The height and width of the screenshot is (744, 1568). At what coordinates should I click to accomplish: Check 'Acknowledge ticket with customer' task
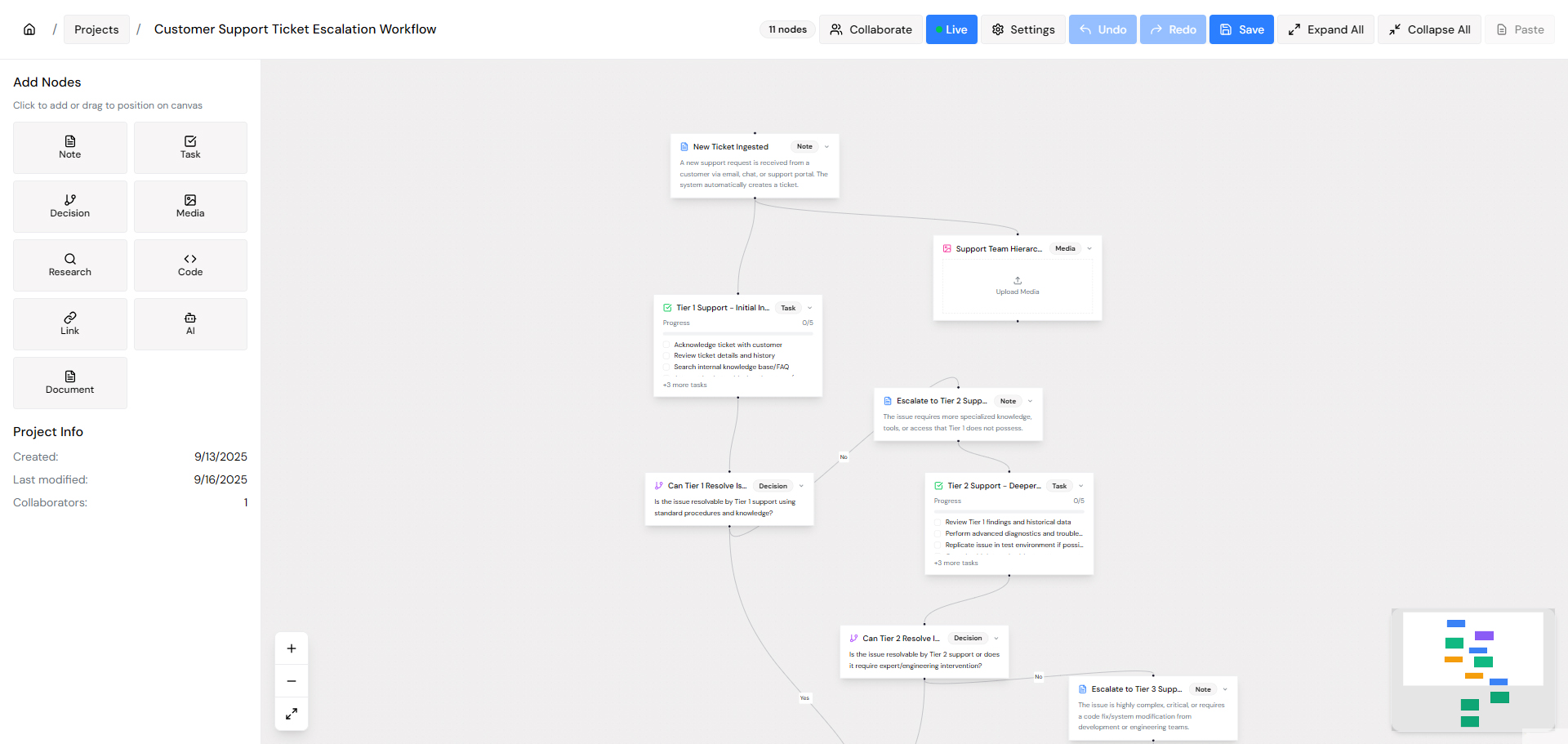[666, 345]
